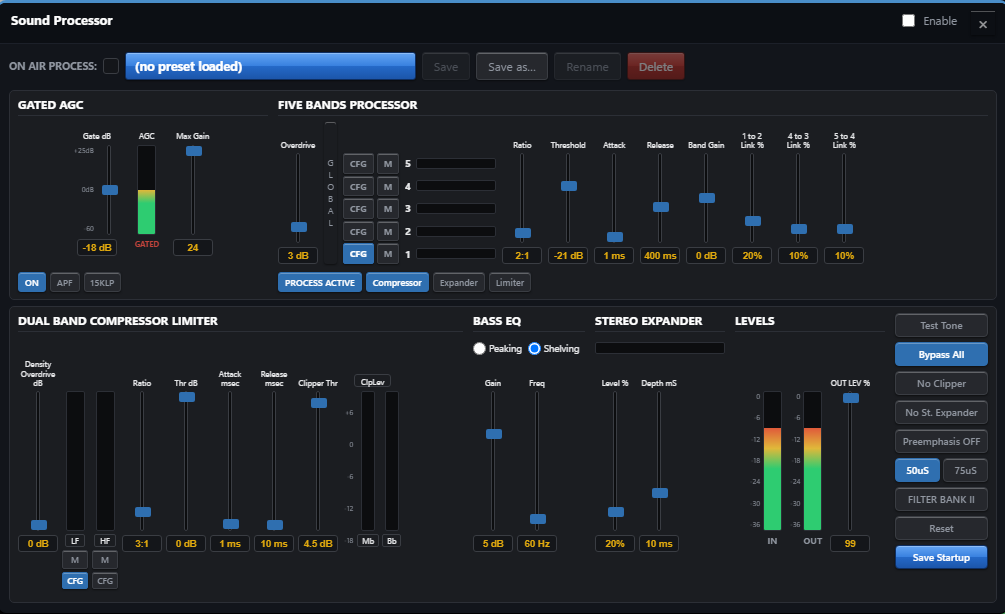Click the Threshold slider handle
This screenshot has width=1005, height=614.
click(569, 186)
